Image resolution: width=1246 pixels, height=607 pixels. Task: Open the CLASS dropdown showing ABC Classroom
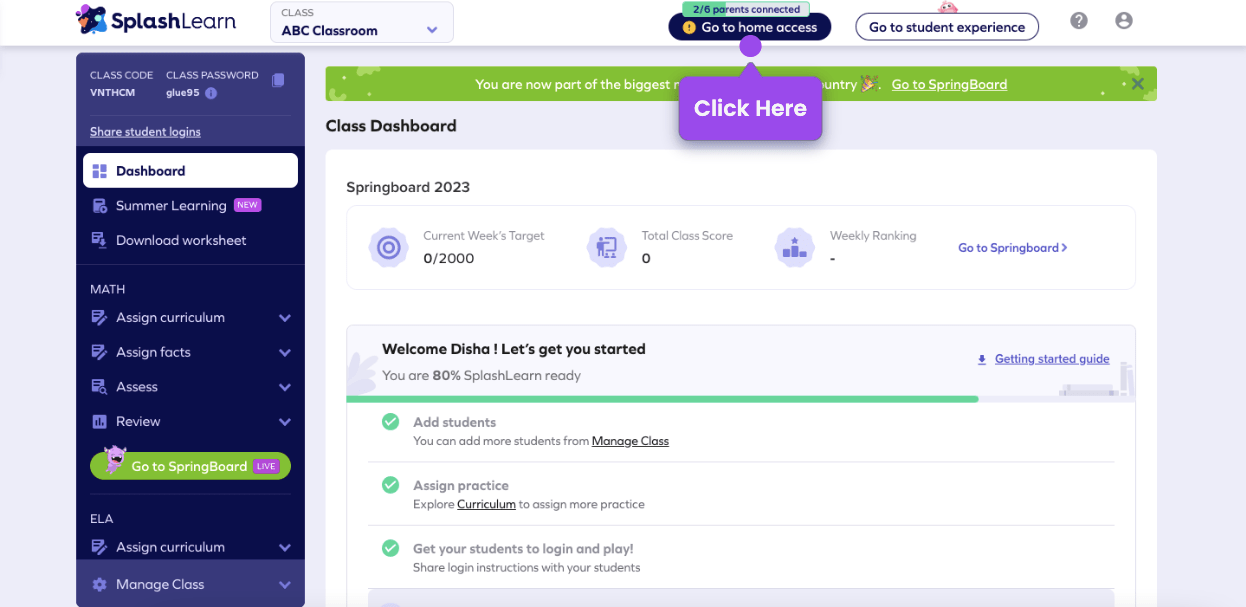[x=361, y=22]
